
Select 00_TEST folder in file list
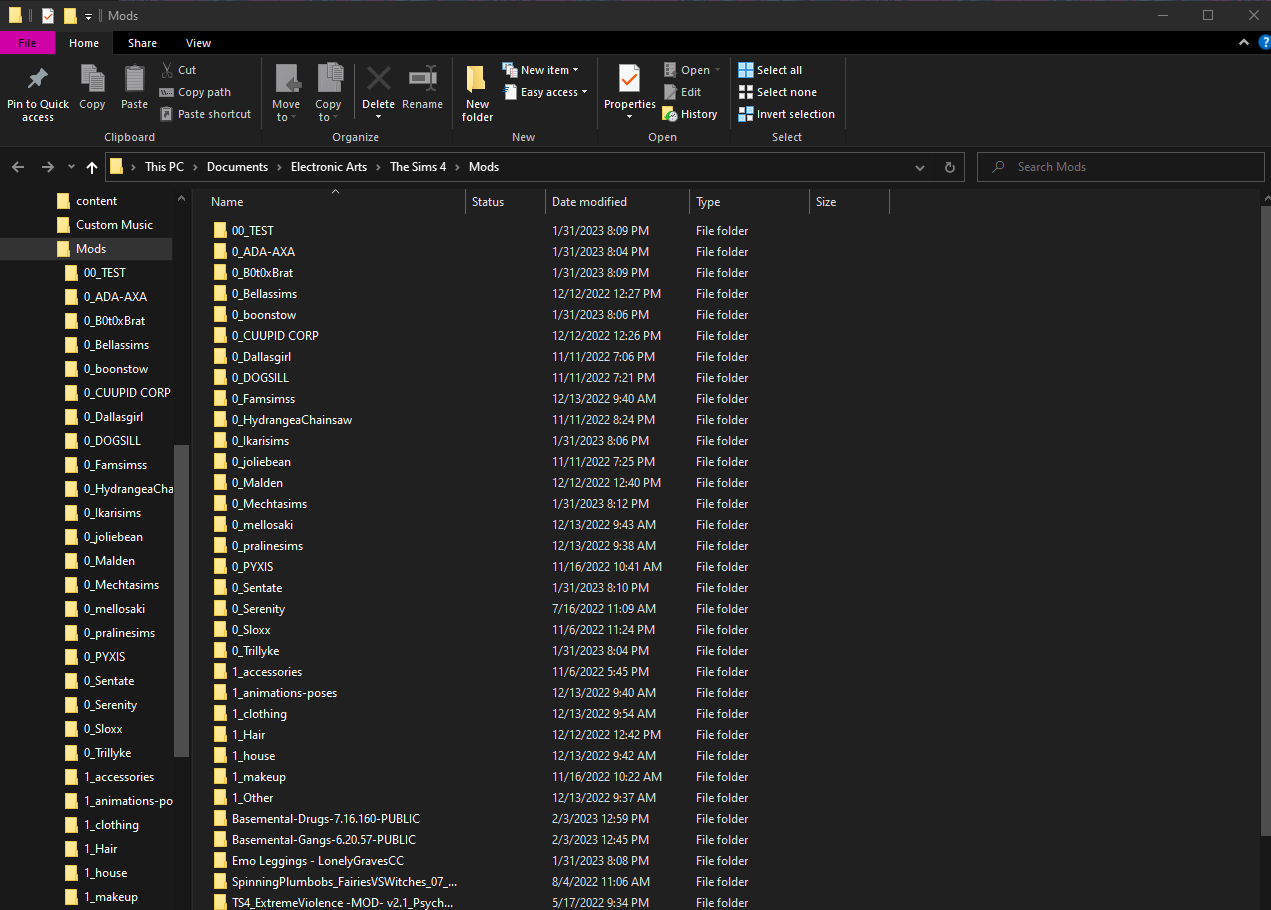[x=252, y=231]
